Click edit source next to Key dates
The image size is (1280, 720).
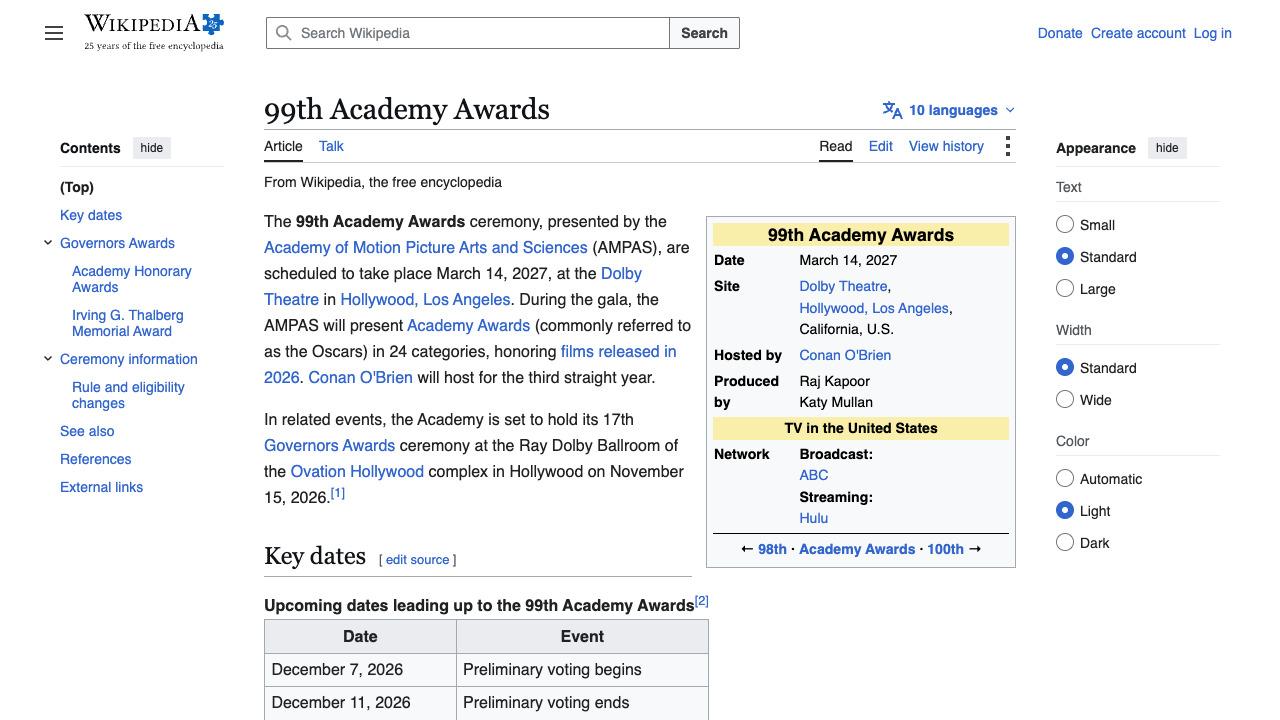pos(417,559)
